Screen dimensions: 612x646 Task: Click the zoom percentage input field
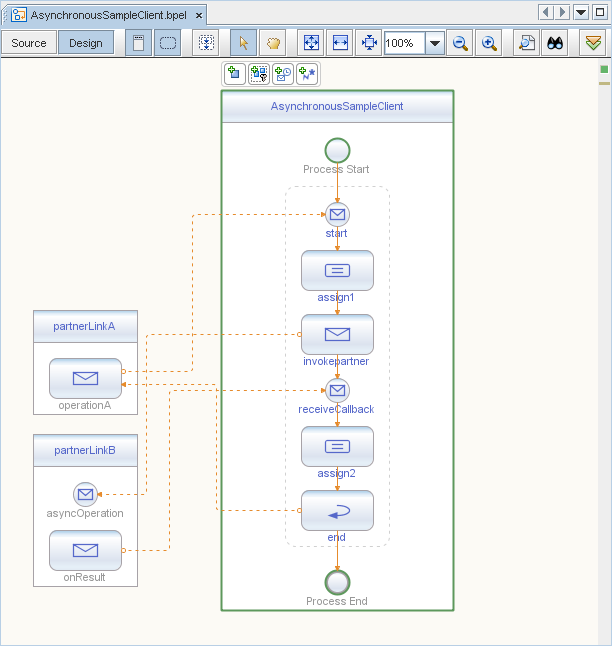click(404, 43)
